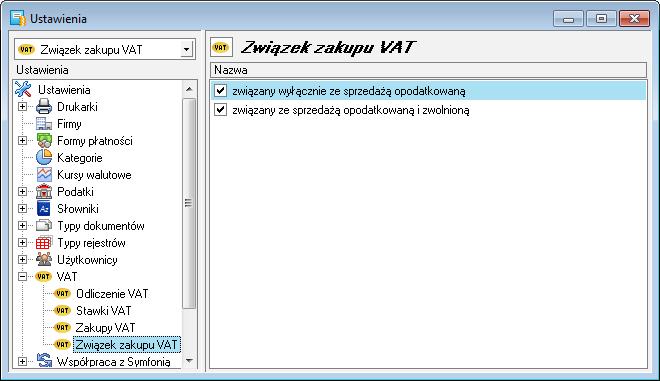The width and height of the screenshot is (660, 381).
Task: Minimize the Ustawienia window
Action: [x=568, y=19]
